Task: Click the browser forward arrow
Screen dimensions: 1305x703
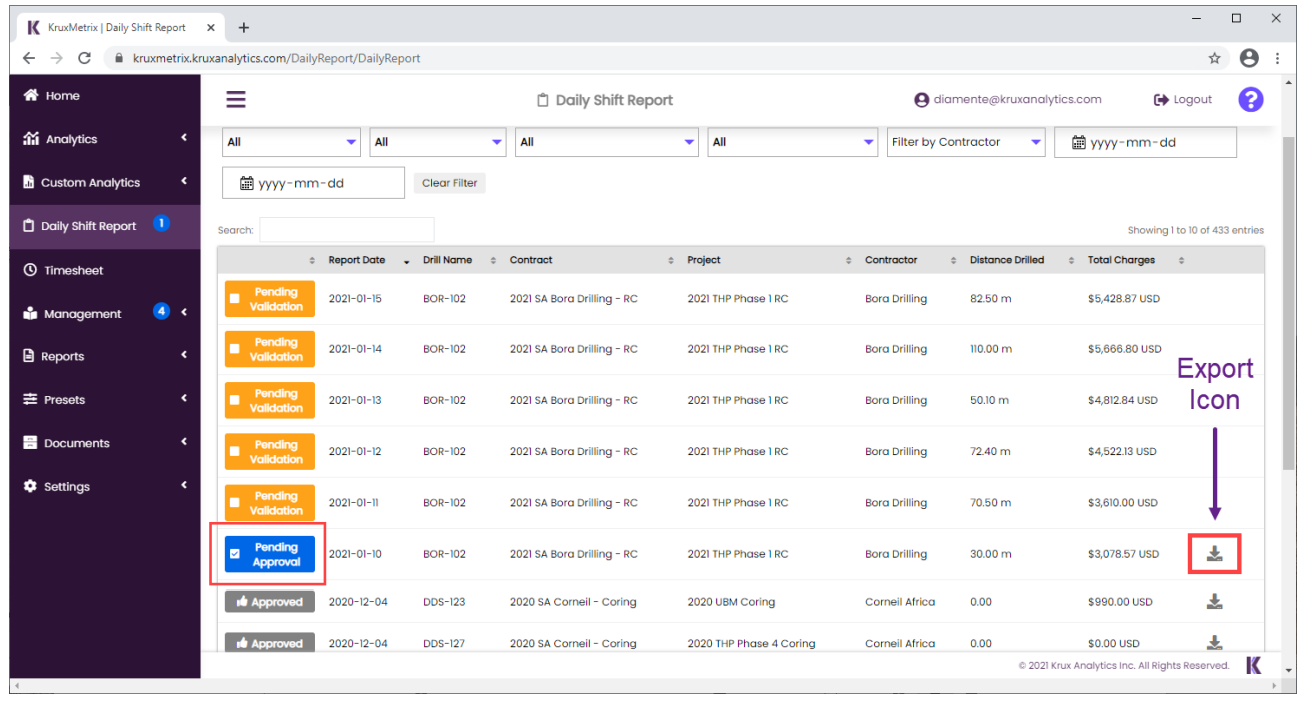Action: (x=56, y=58)
